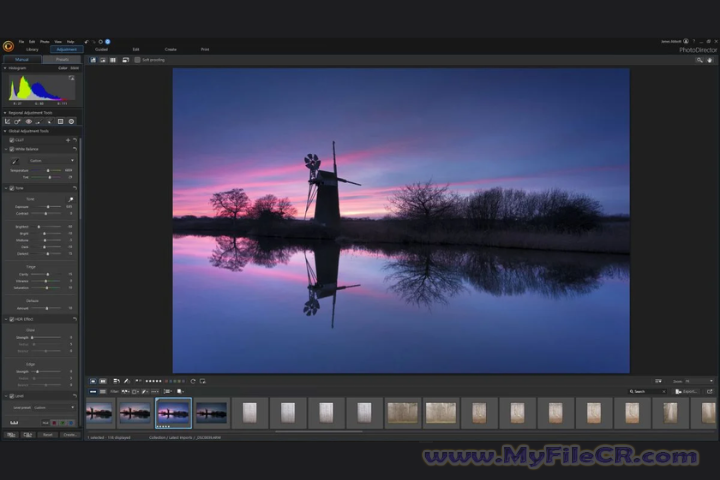Select the Spot removal tool
The height and width of the screenshot is (480, 720).
point(17,122)
